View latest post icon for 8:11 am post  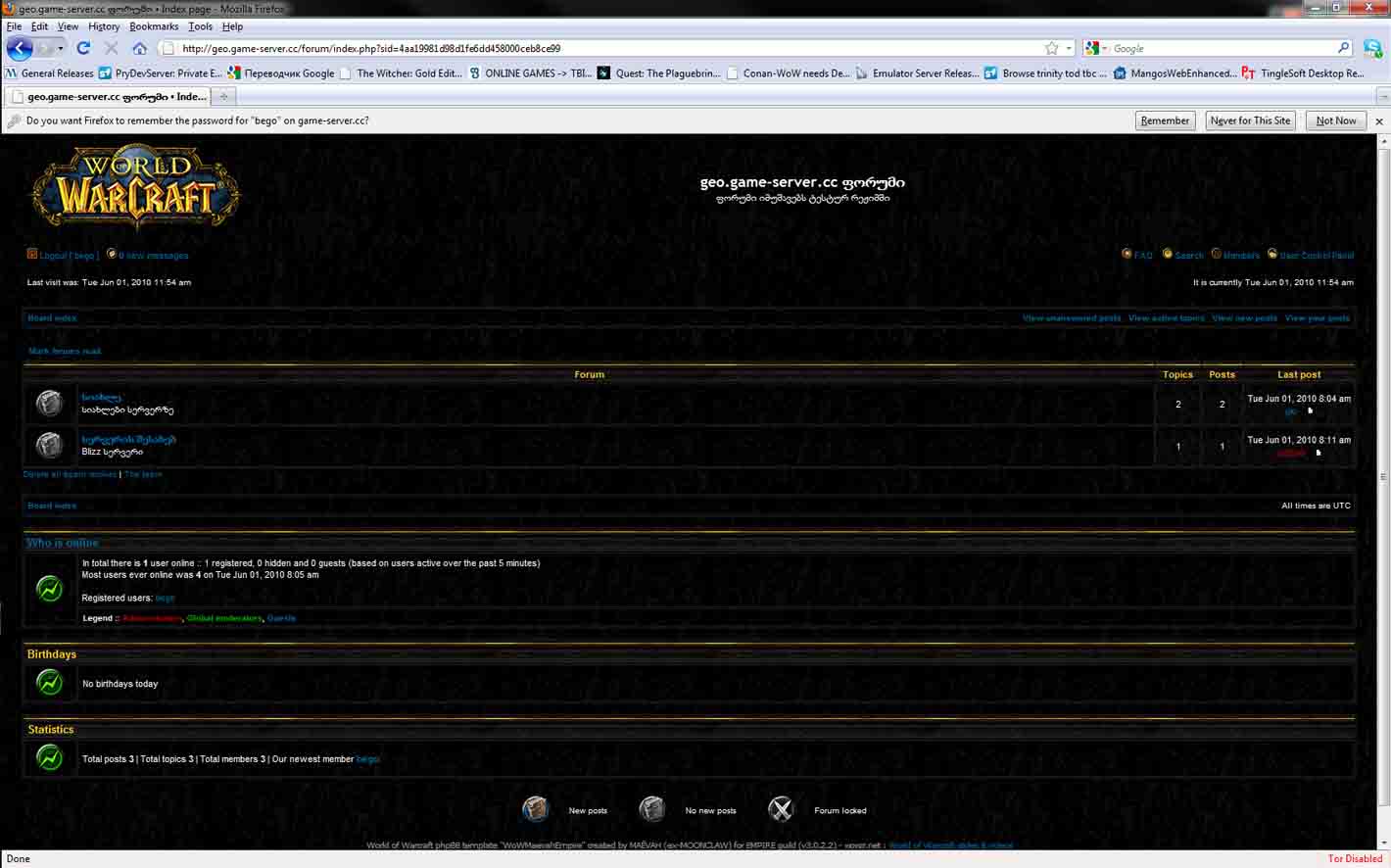1318,453
